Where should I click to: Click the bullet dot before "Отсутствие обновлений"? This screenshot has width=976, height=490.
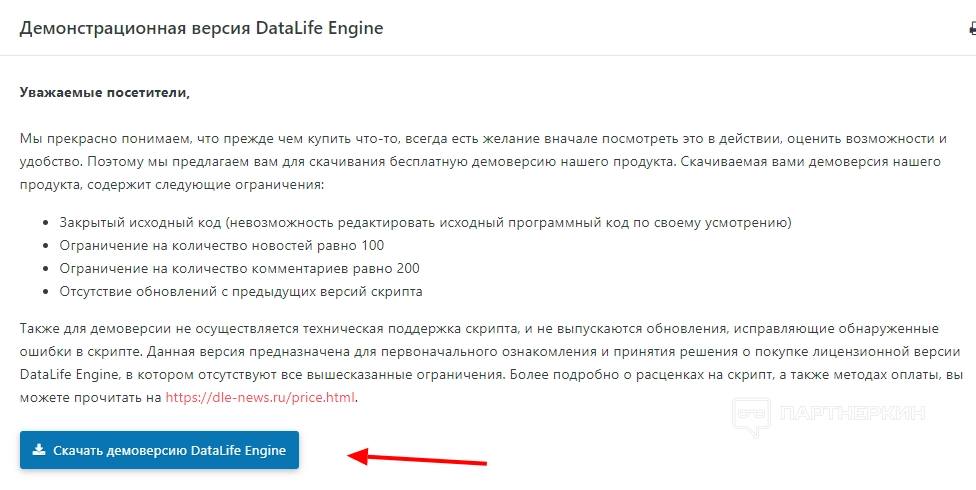click(47, 293)
